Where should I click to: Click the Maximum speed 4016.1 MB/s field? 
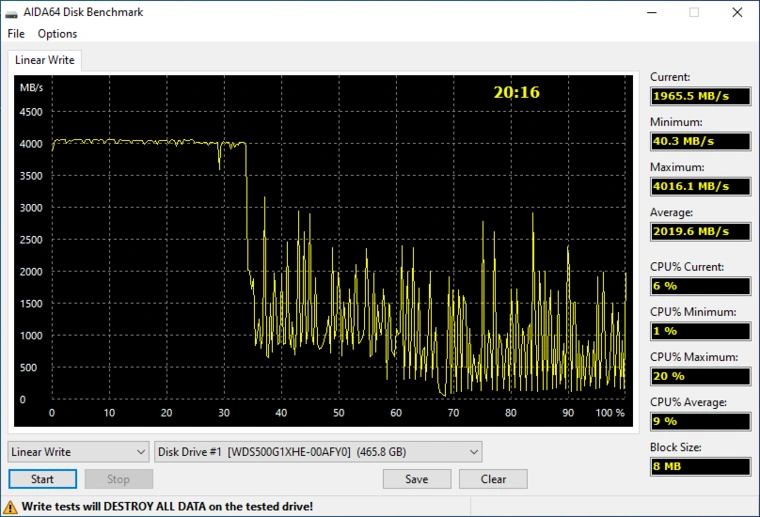[700, 186]
